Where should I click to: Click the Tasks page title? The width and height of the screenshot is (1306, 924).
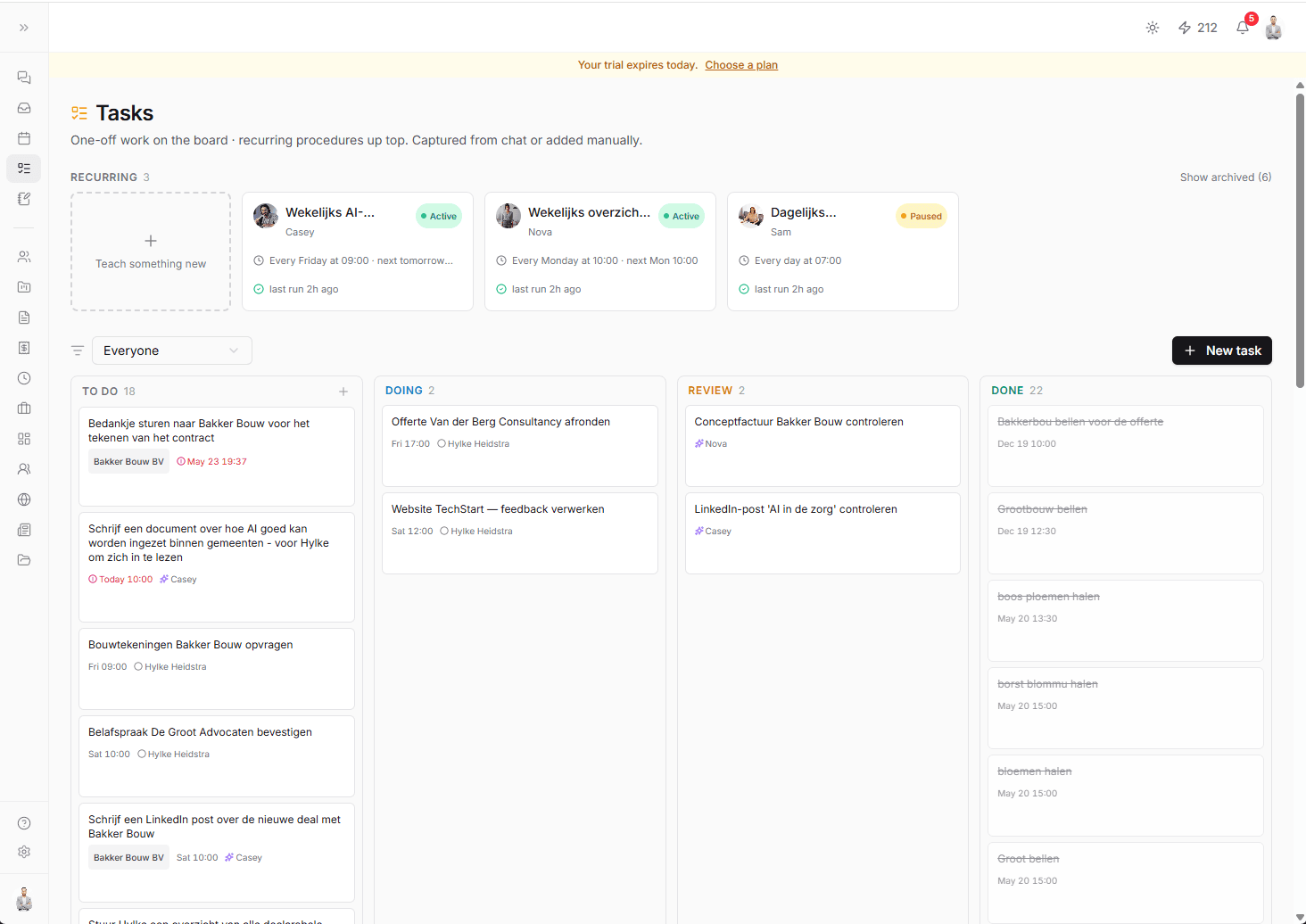pos(125,113)
